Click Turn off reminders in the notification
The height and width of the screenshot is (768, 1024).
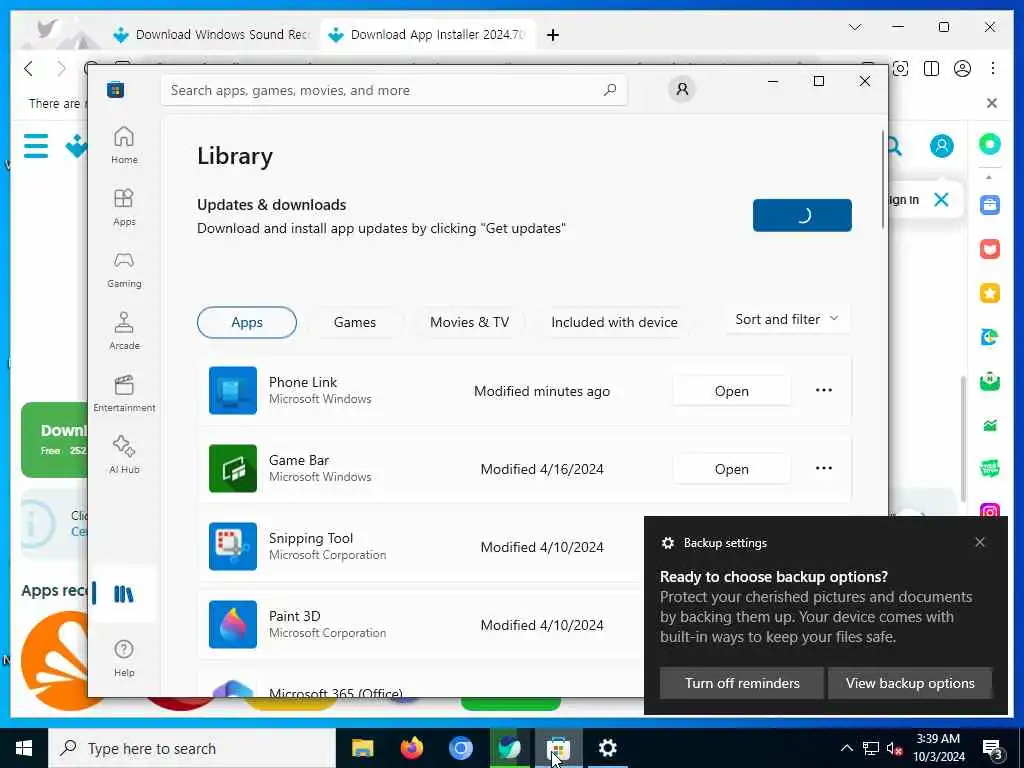pos(742,682)
